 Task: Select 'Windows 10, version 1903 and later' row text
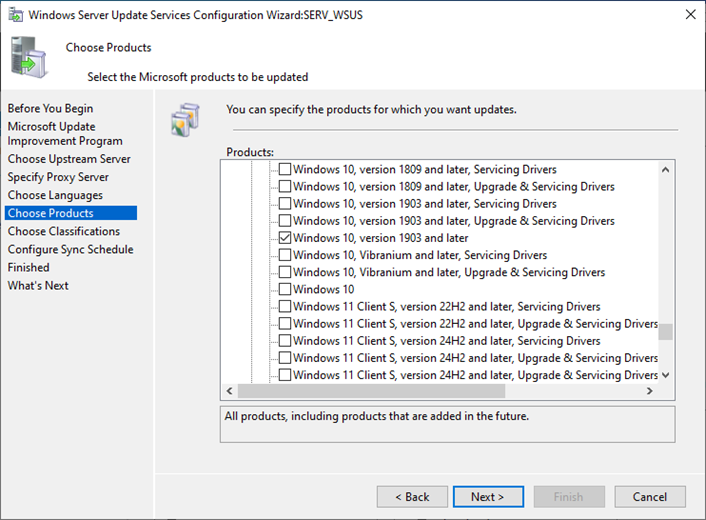(x=380, y=238)
